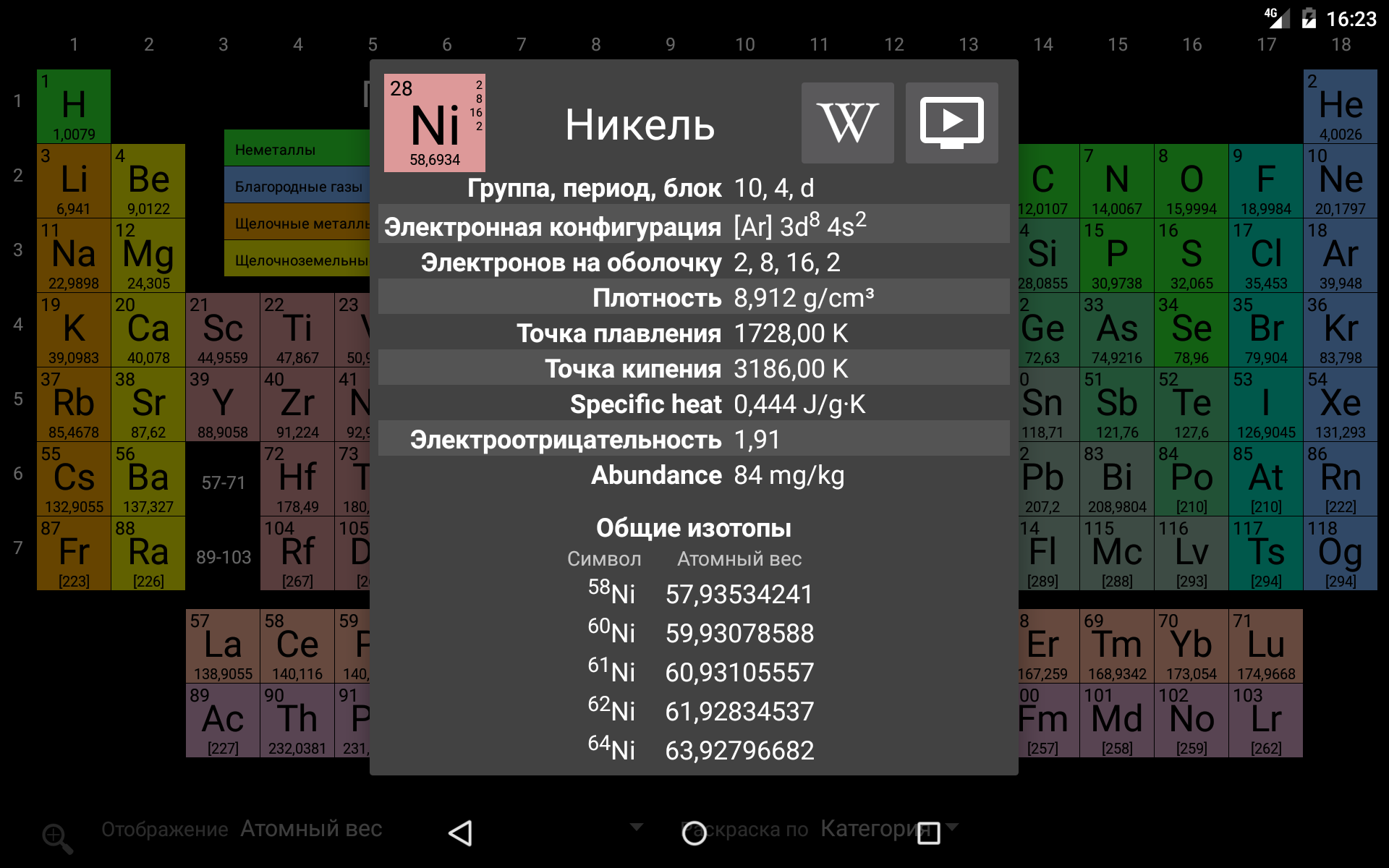This screenshot has width=1389, height=868.
Task: Select the Благородные газы legend entry
Action: [298, 187]
